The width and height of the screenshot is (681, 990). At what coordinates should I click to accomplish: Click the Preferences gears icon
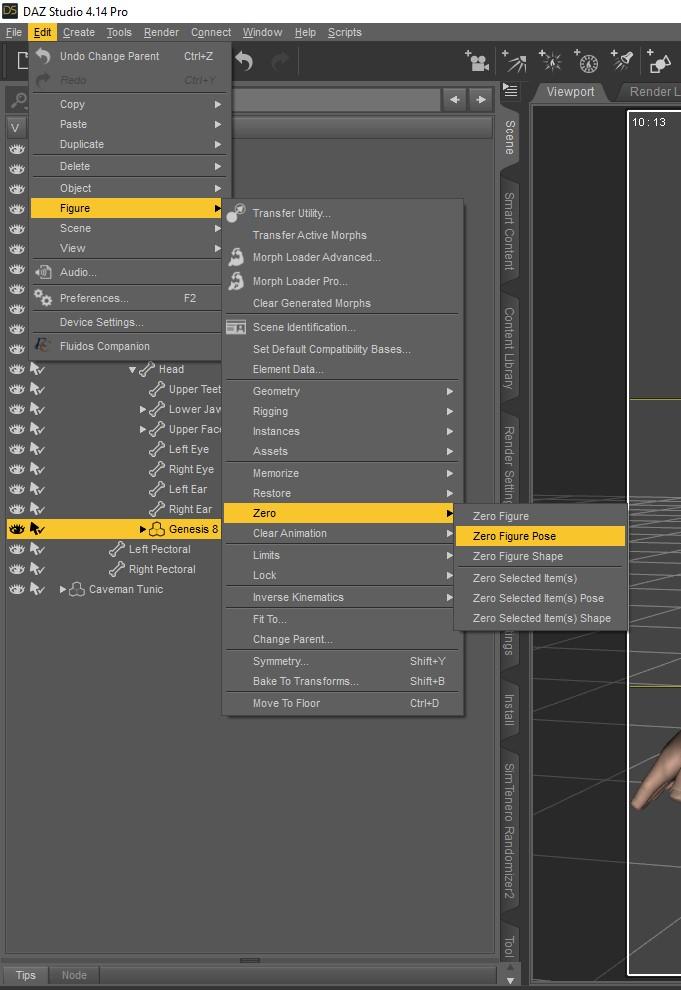(x=43, y=297)
